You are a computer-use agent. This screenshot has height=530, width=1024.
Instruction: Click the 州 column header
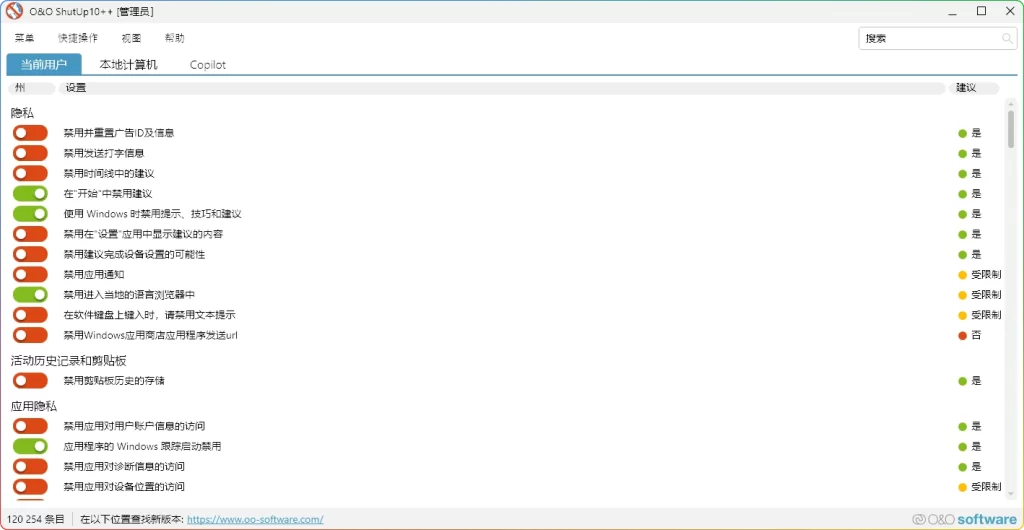[31, 88]
